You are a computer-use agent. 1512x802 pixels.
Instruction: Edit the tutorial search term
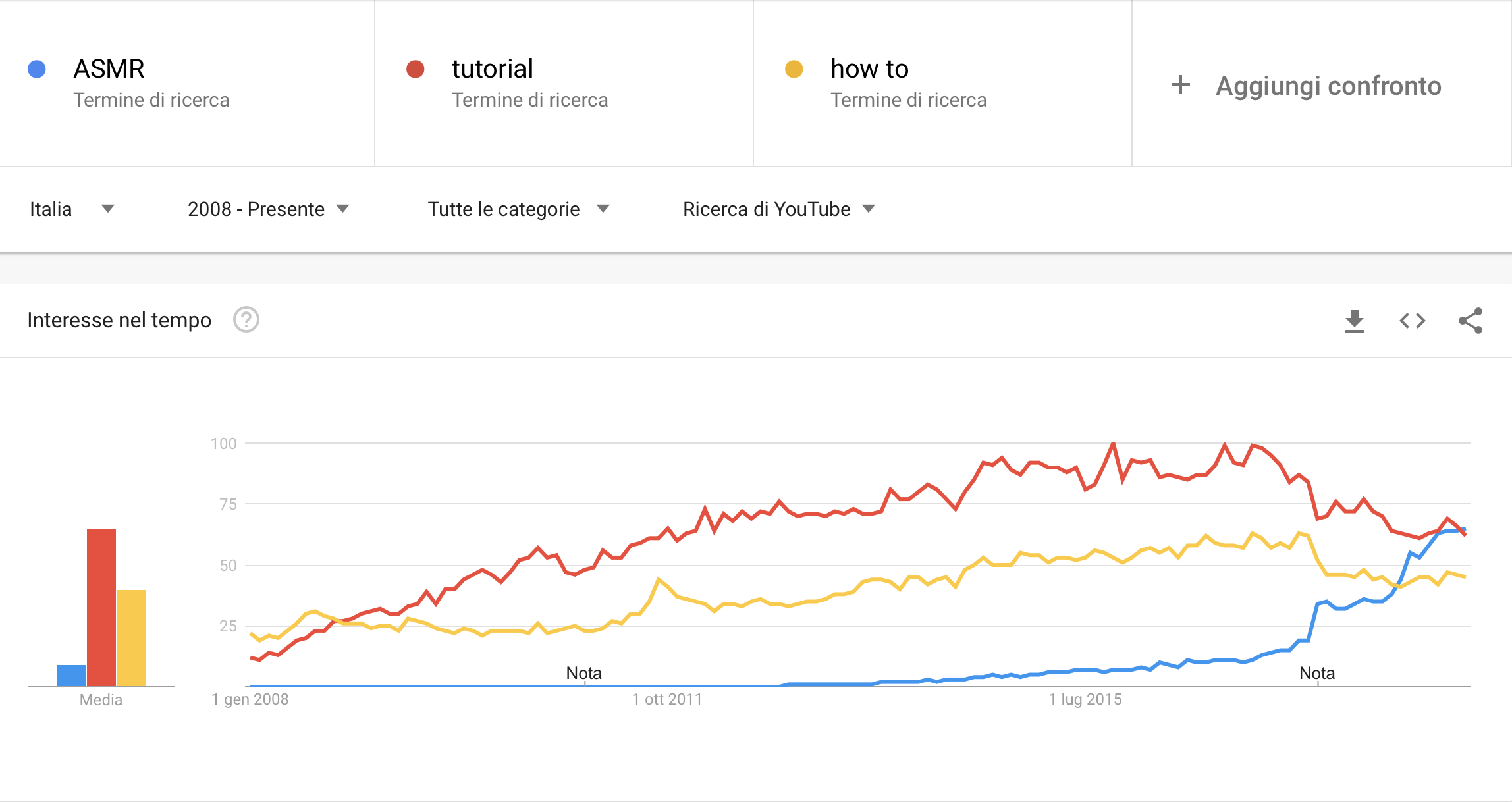492,69
